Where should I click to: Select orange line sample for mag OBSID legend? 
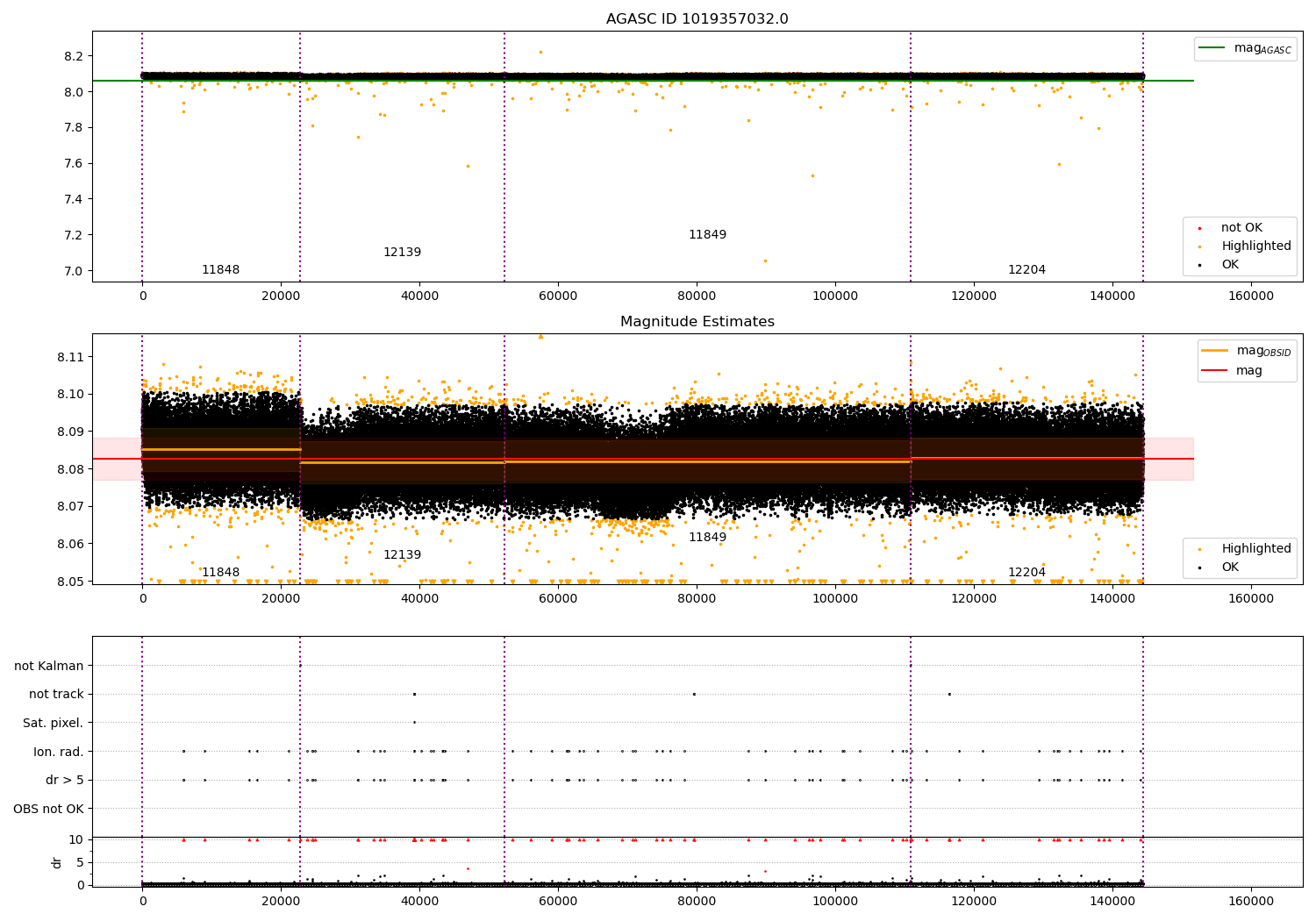click(x=1215, y=350)
